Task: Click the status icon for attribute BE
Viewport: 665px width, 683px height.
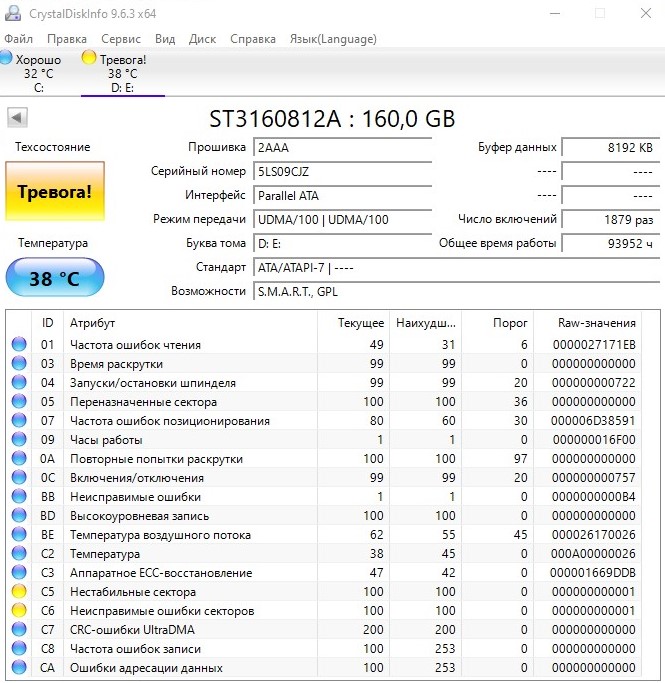Action: coord(19,534)
